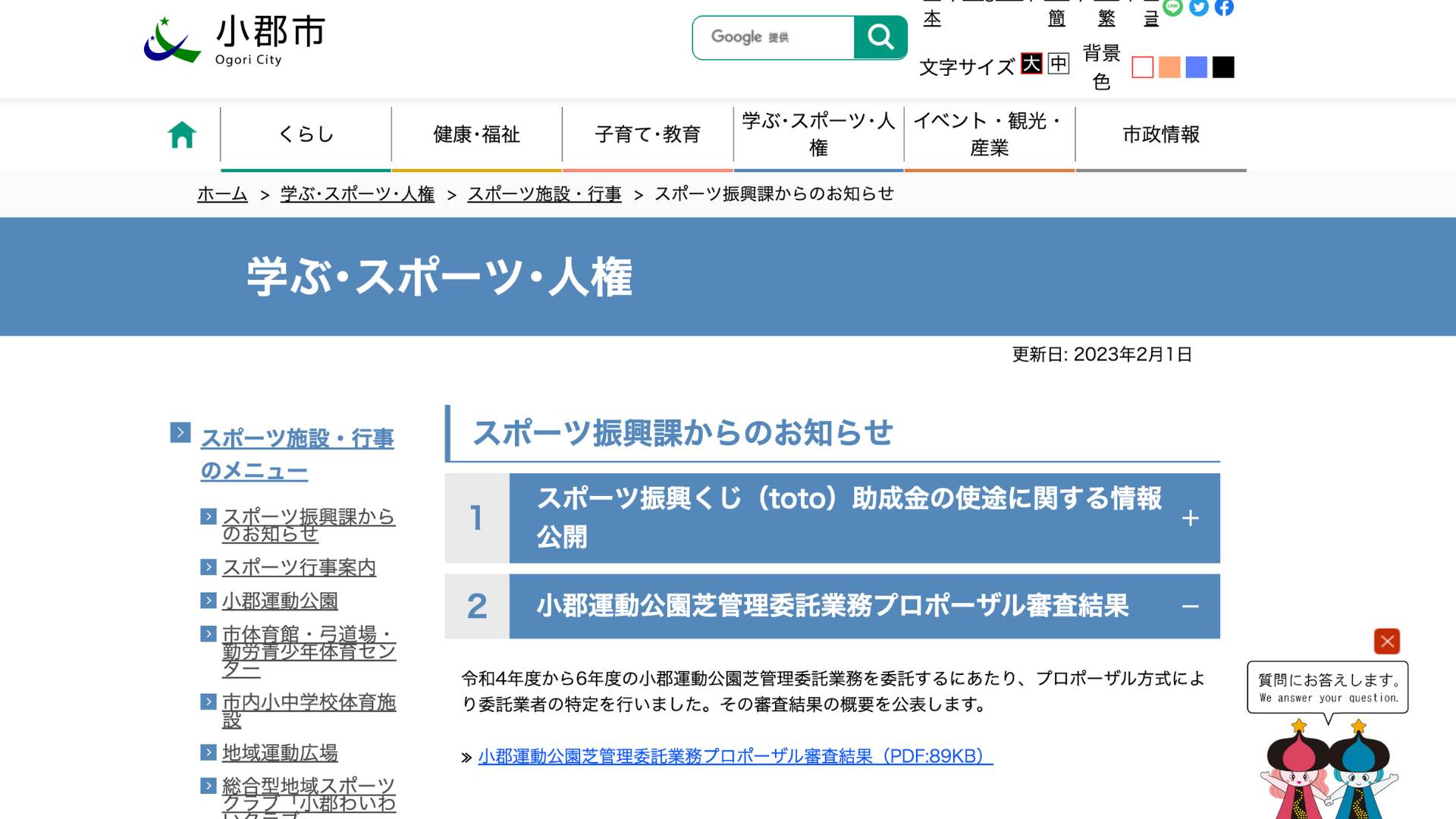This screenshot has width=1456, height=819.
Task: Click the green home icon
Action: 182,135
